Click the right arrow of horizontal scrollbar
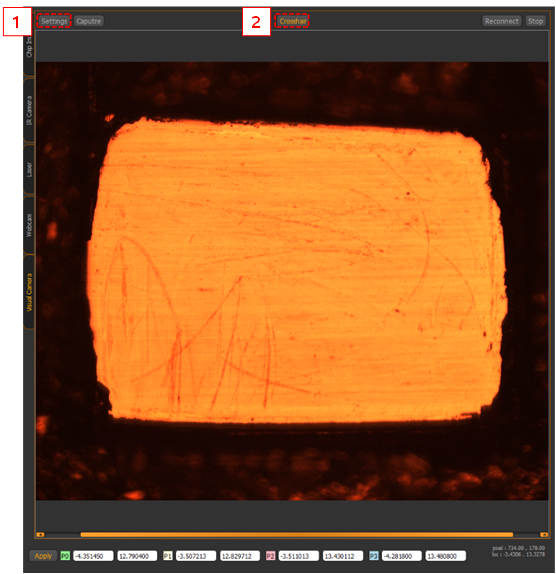The image size is (556, 574). (x=544, y=535)
